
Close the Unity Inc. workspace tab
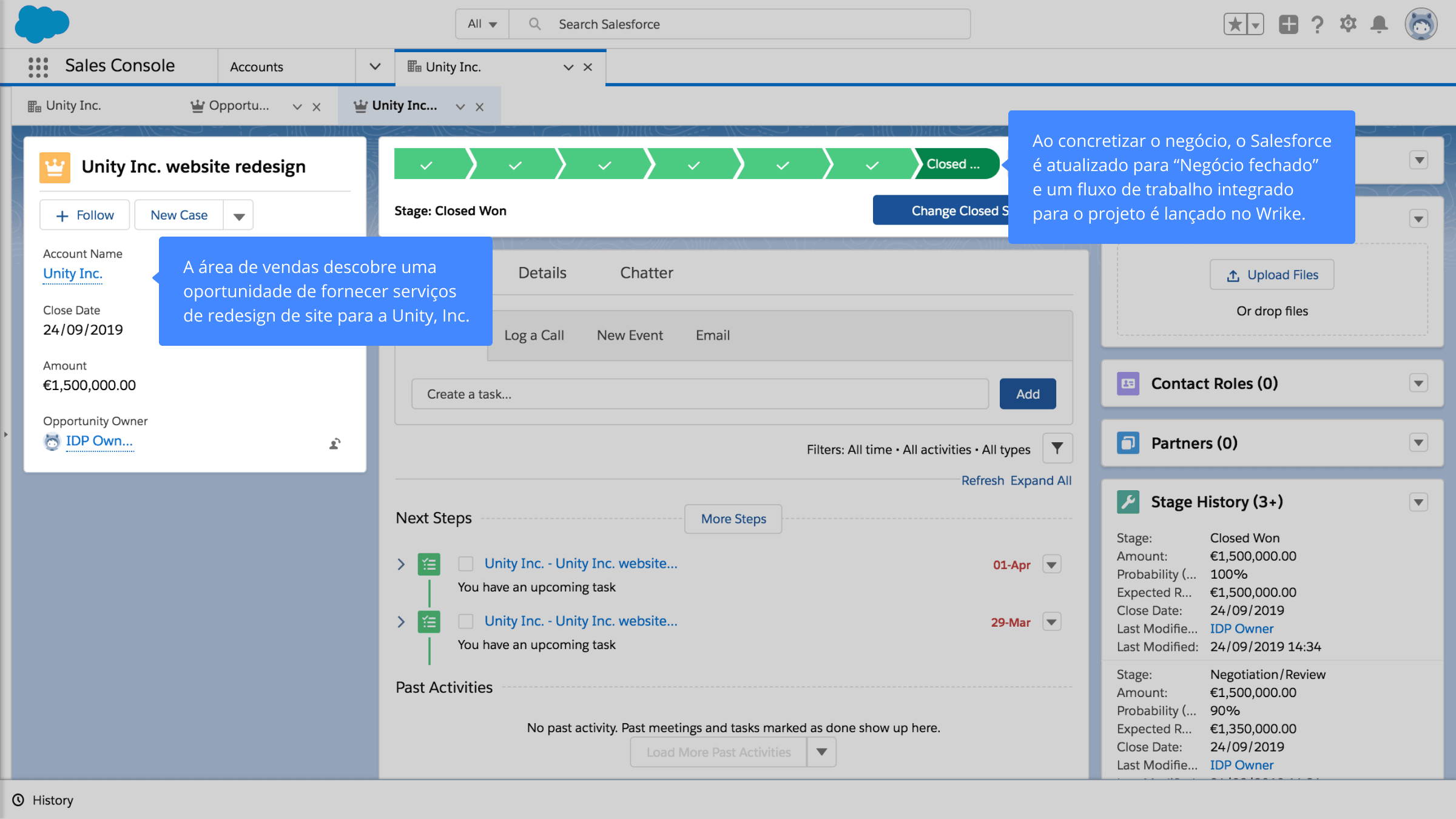pos(587,67)
